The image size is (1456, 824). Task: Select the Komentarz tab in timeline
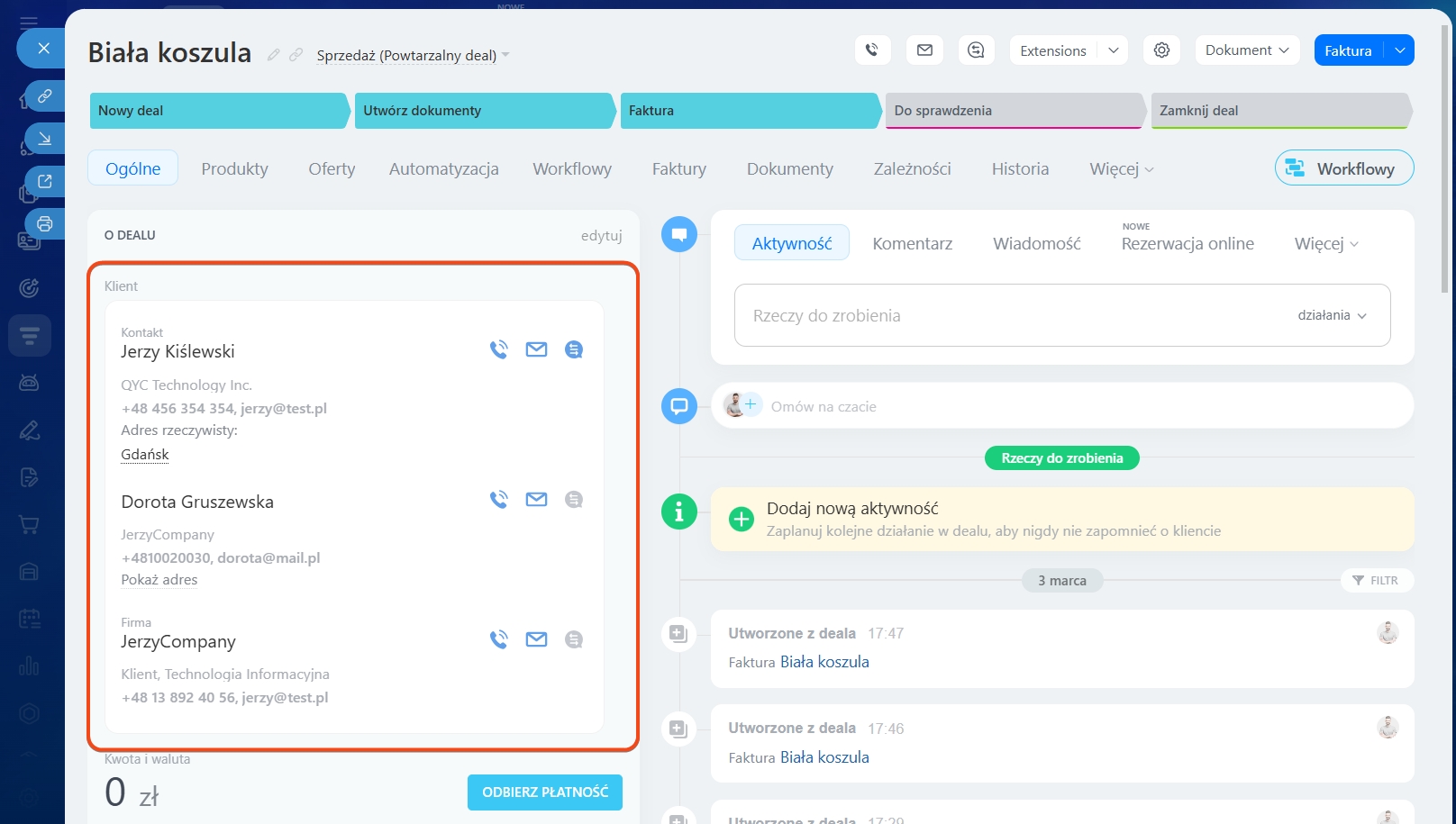912,243
